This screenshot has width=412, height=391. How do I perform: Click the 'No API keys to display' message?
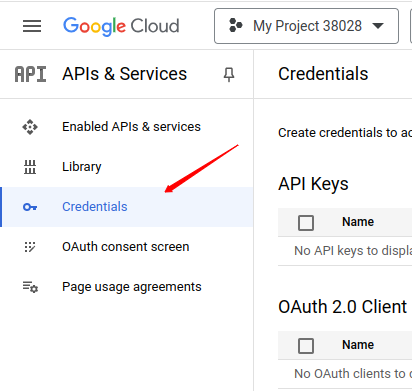(353, 251)
